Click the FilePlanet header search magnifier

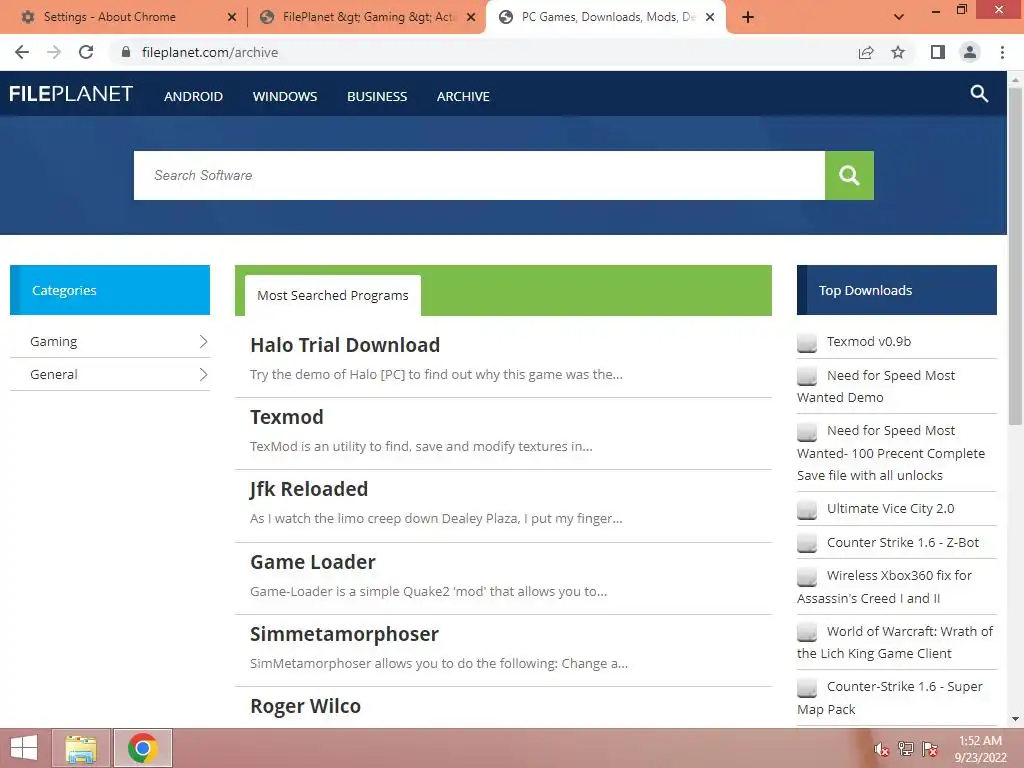pyautogui.click(x=979, y=94)
